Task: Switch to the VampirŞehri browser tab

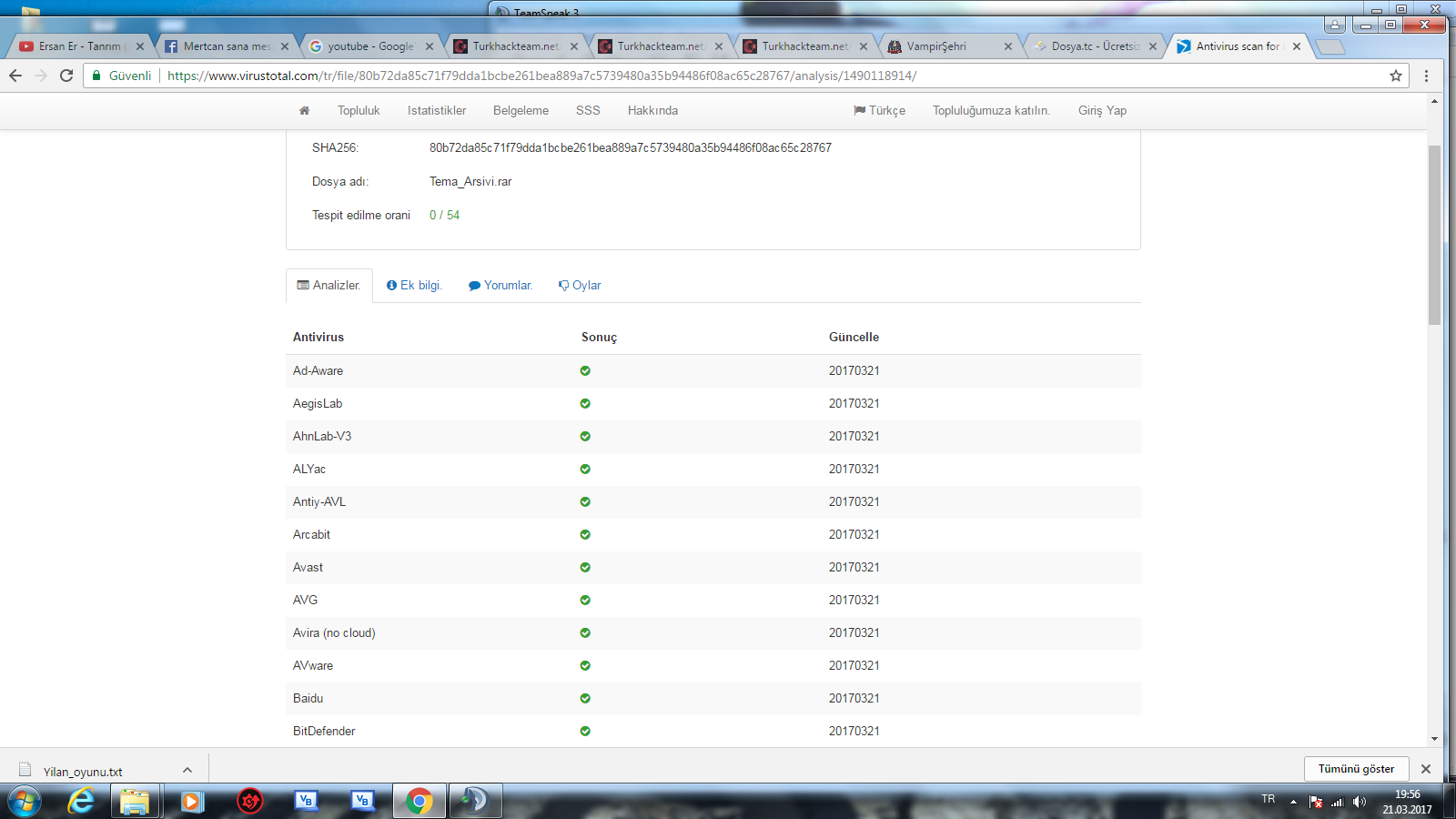Action: [950, 46]
